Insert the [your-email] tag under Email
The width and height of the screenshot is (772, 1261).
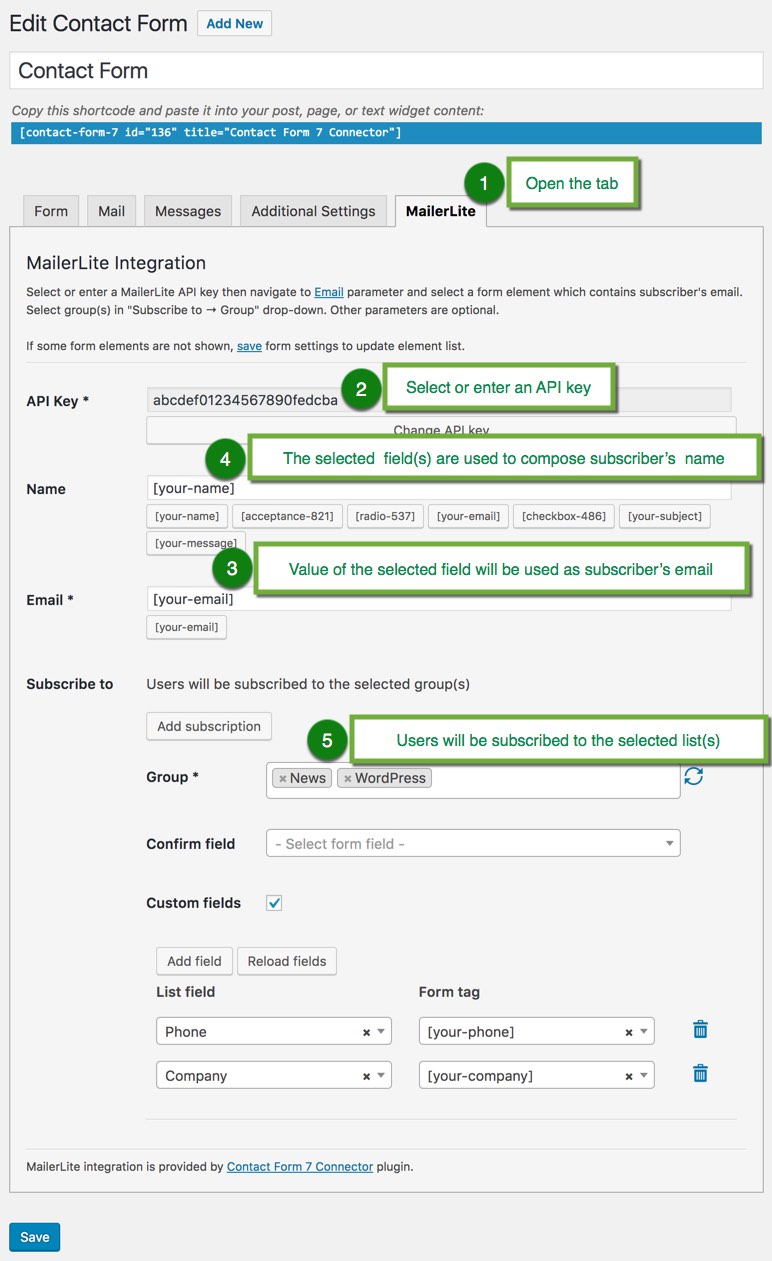(x=187, y=627)
